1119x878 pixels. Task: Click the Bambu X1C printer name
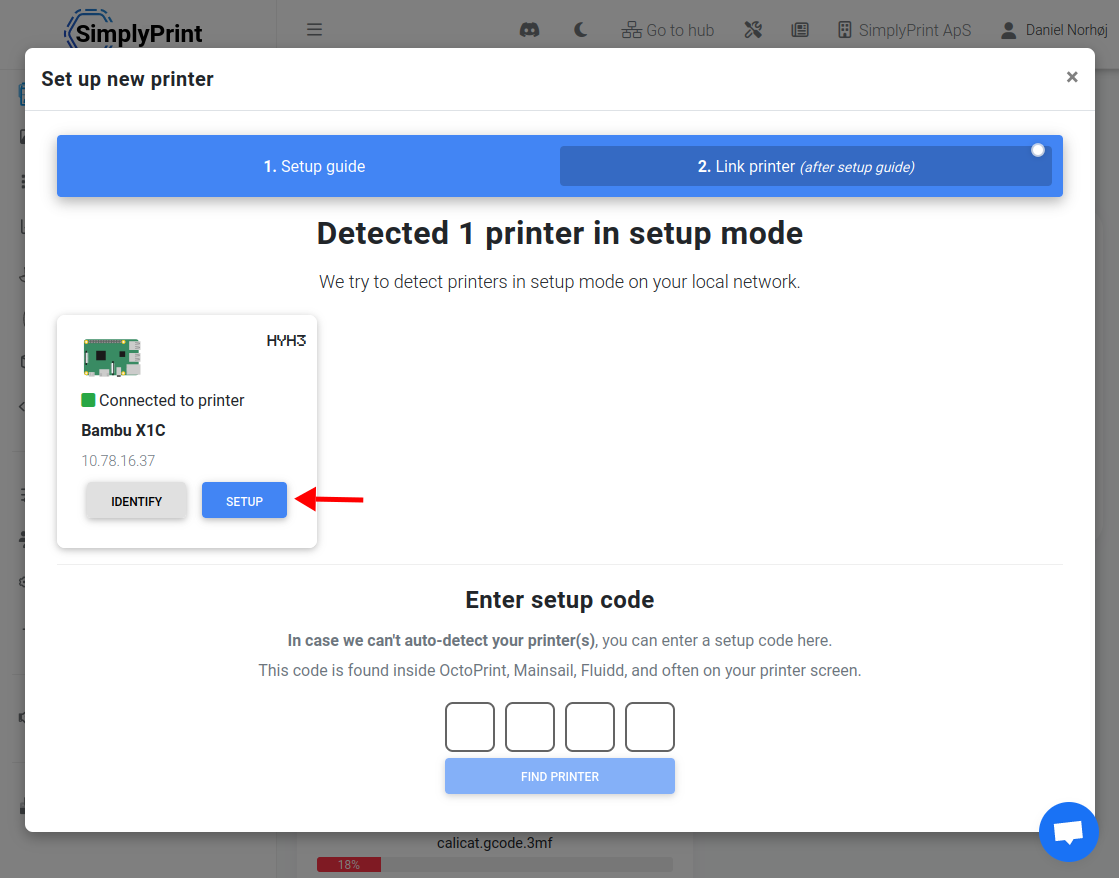pos(123,430)
